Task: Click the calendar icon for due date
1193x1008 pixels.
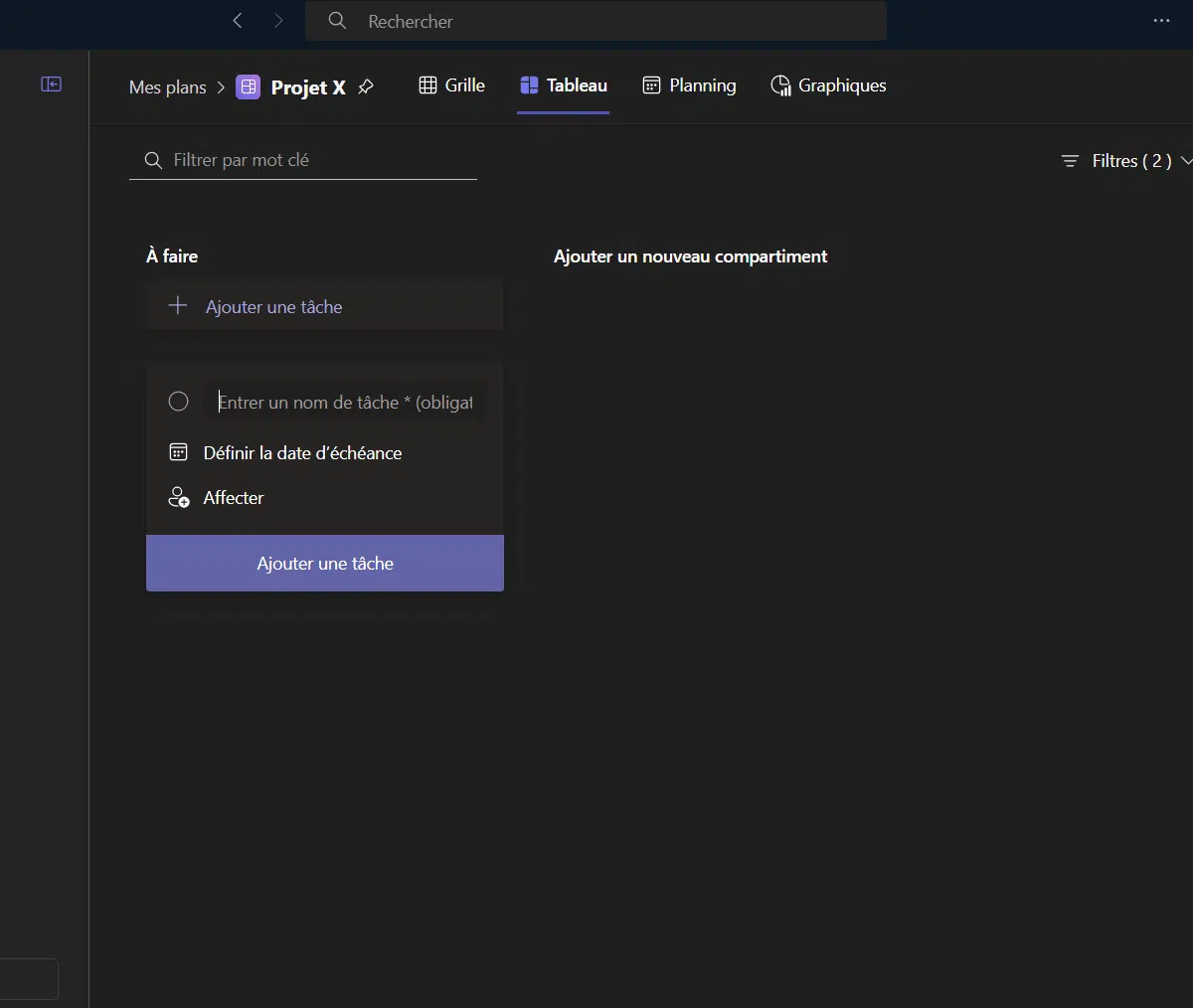Action: click(x=179, y=453)
